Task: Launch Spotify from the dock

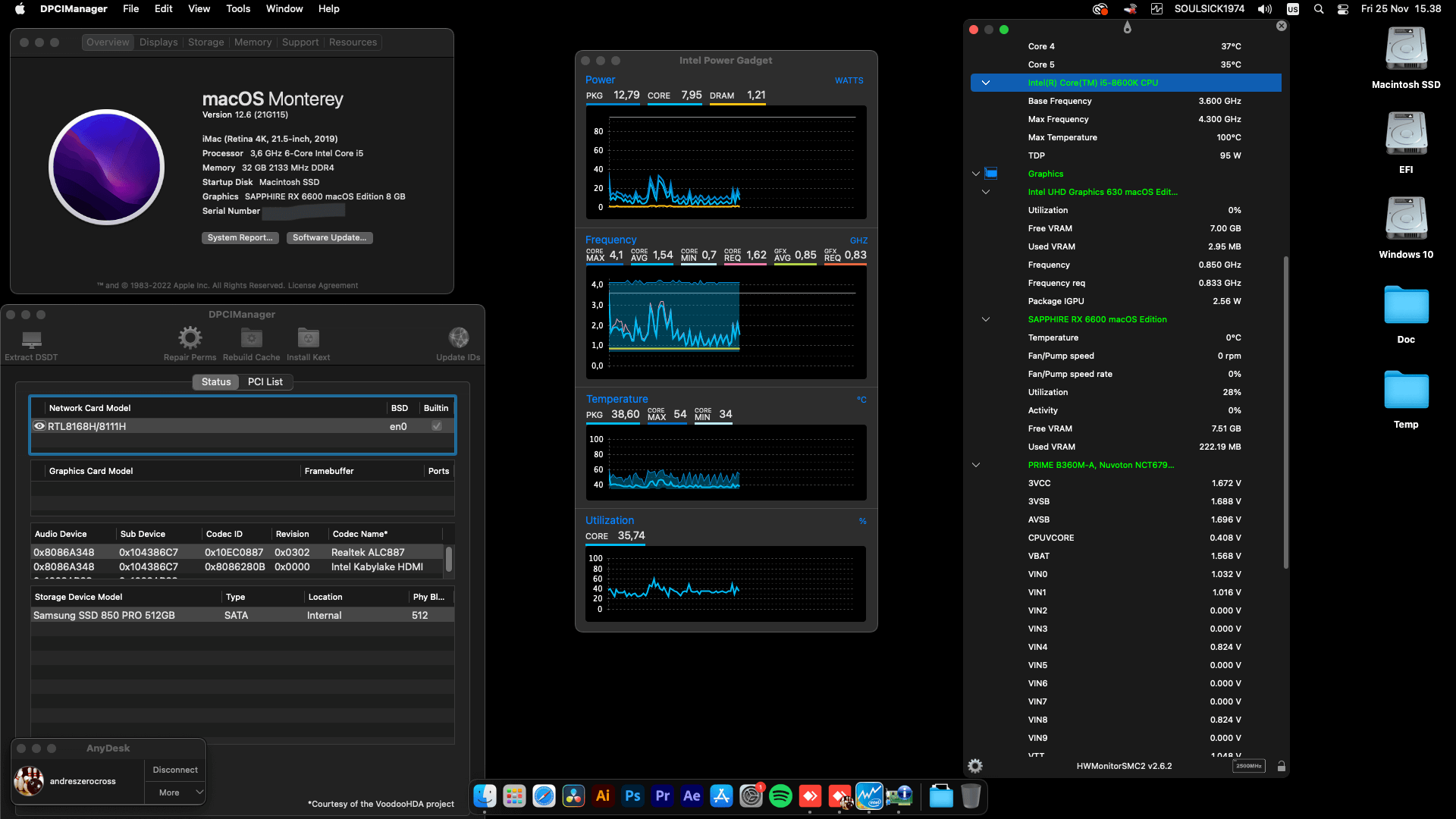Action: [x=780, y=795]
